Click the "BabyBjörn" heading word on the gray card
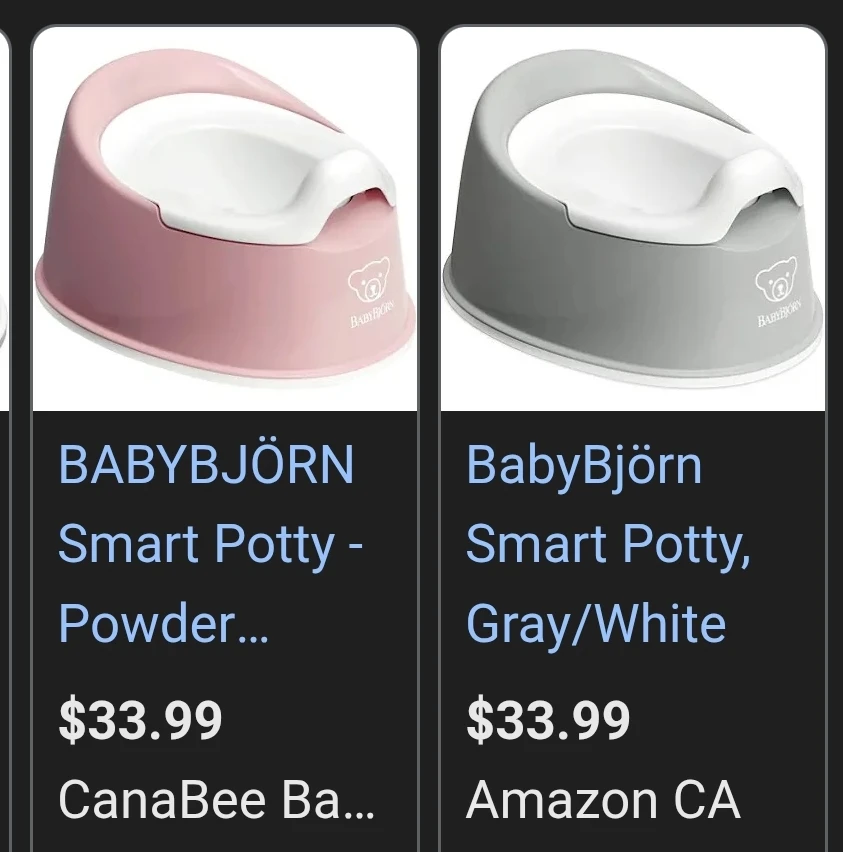 tap(584, 466)
